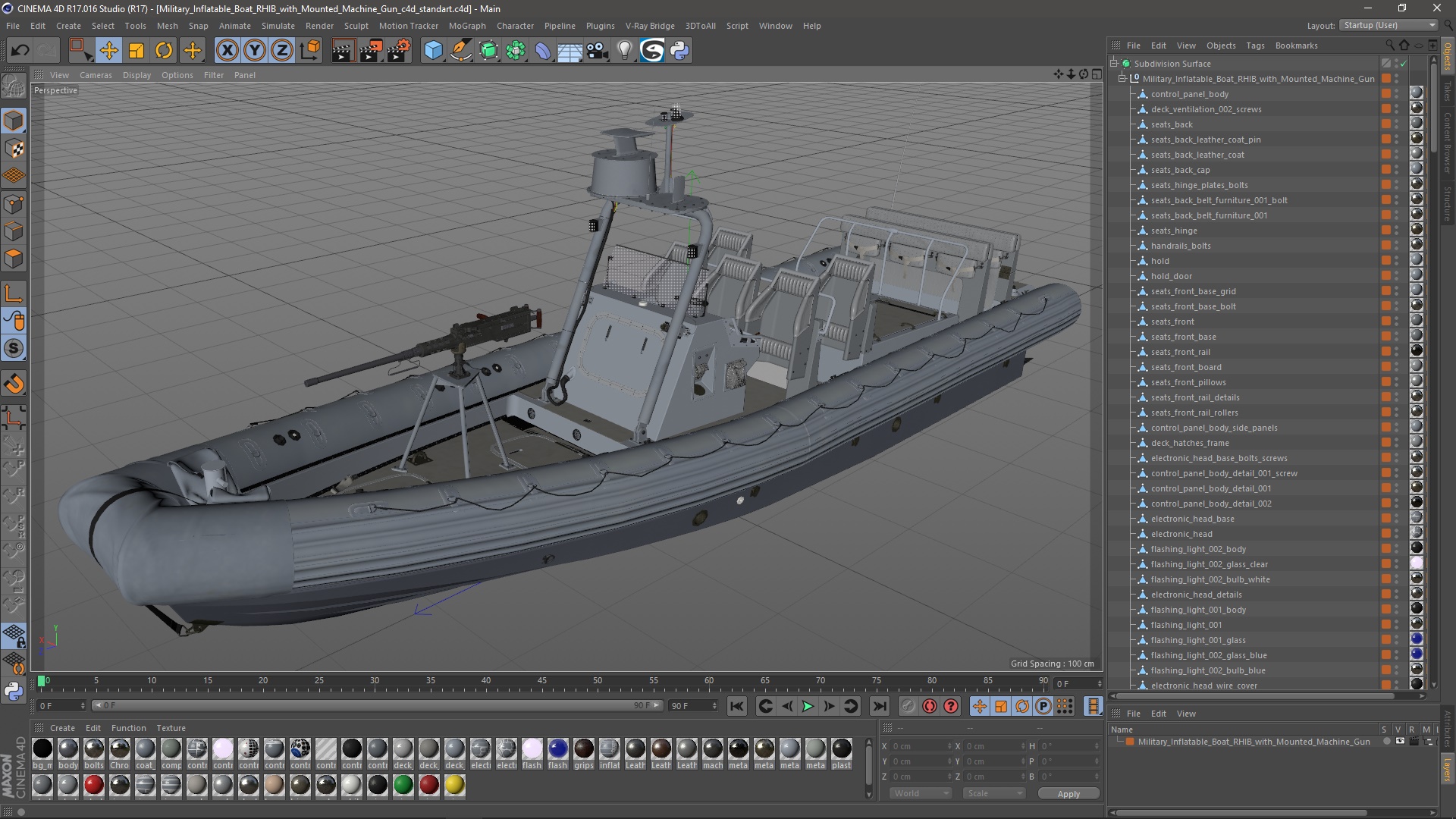
Task: Open the World coordinate system dropdown
Action: (x=920, y=793)
